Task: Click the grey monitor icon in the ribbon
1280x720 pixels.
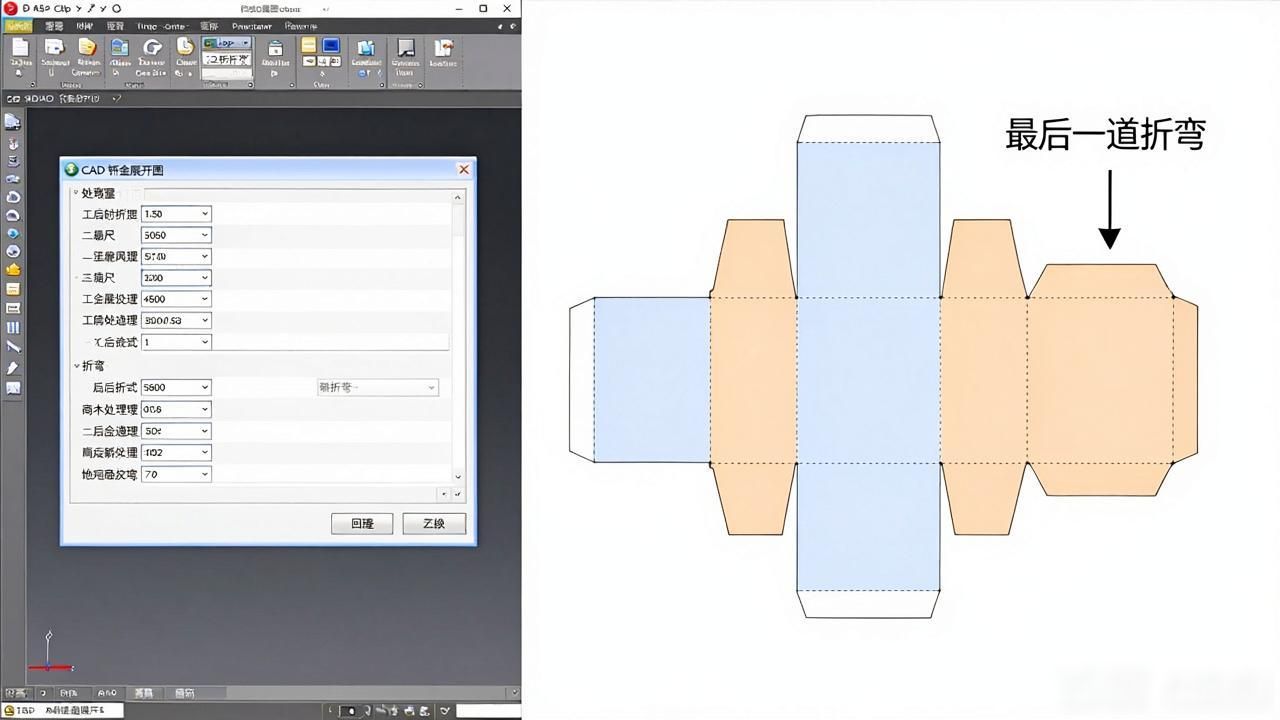Action: [405, 48]
